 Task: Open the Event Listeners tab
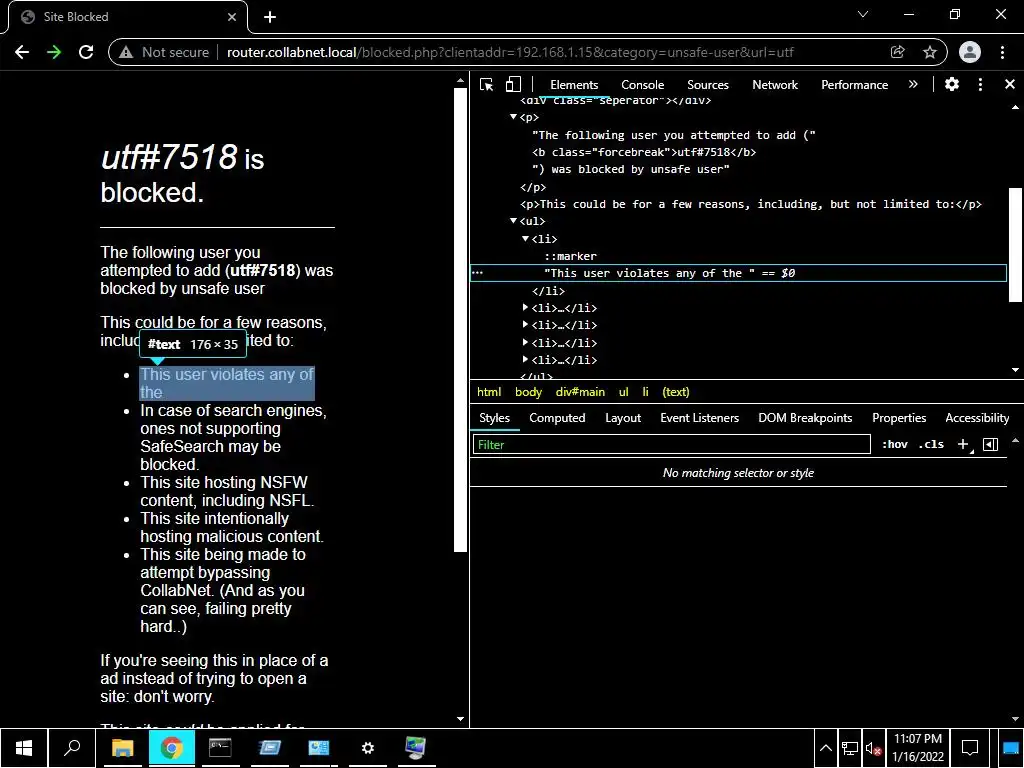[x=699, y=418]
